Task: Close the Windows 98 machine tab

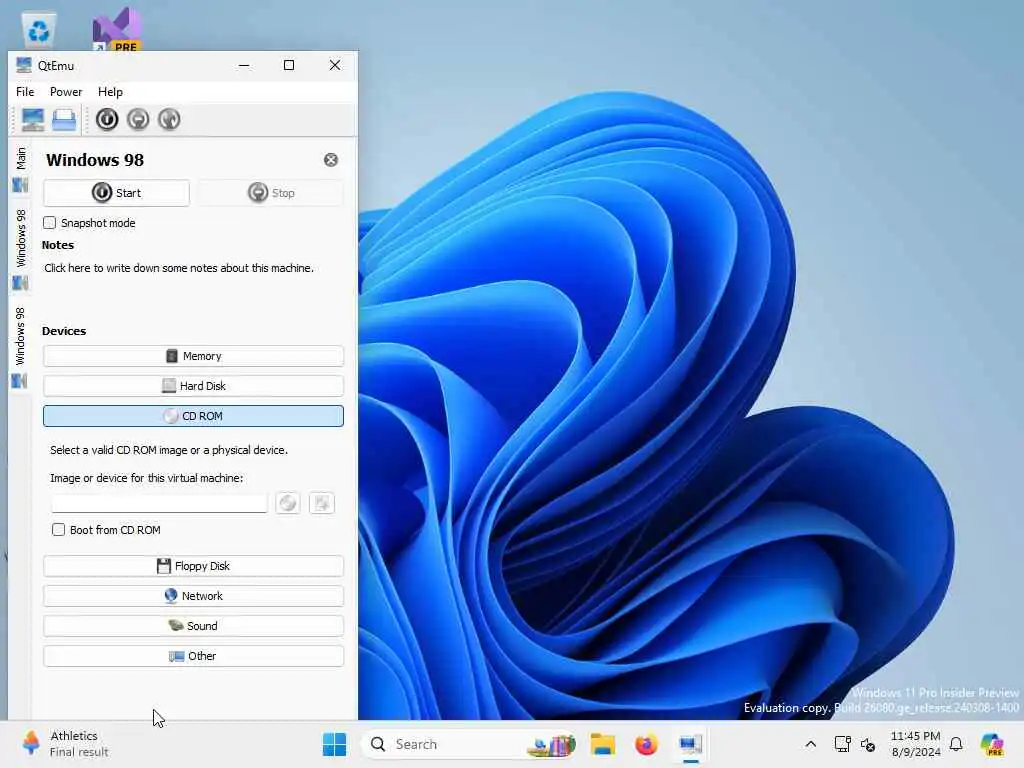Action: [331, 160]
